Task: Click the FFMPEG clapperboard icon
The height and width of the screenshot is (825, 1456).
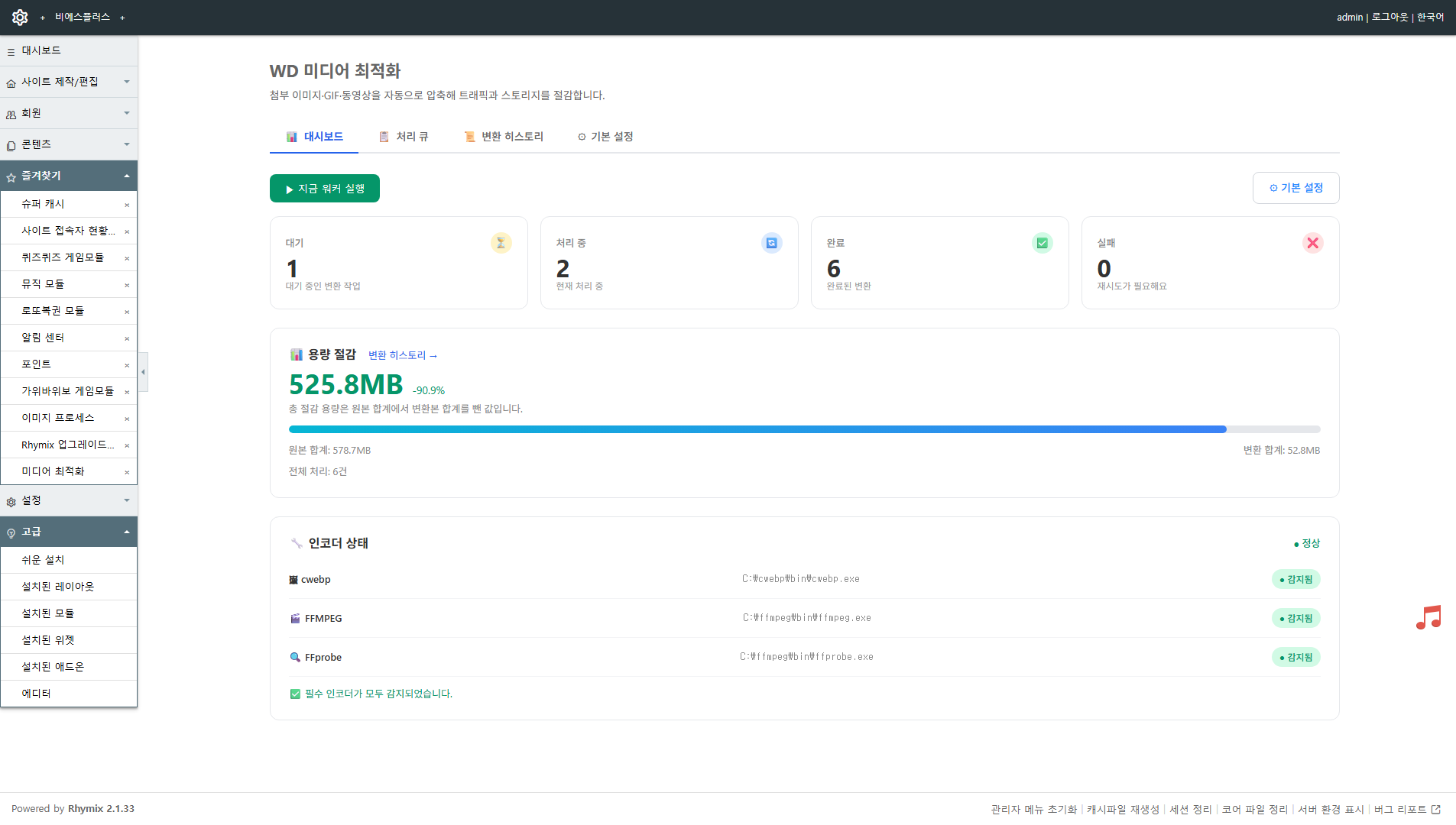Action: coord(295,619)
